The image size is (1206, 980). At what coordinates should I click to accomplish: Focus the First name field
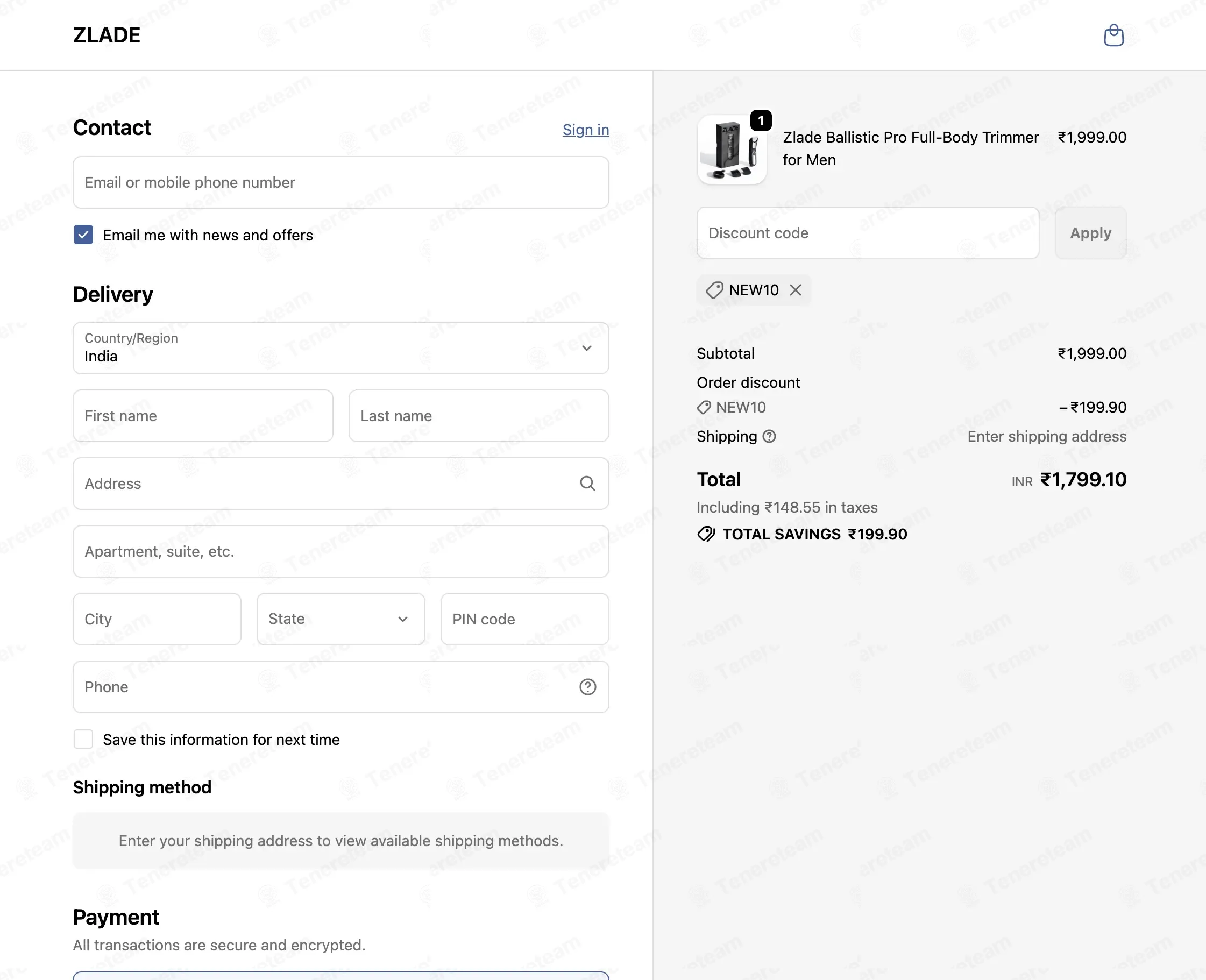(x=203, y=415)
